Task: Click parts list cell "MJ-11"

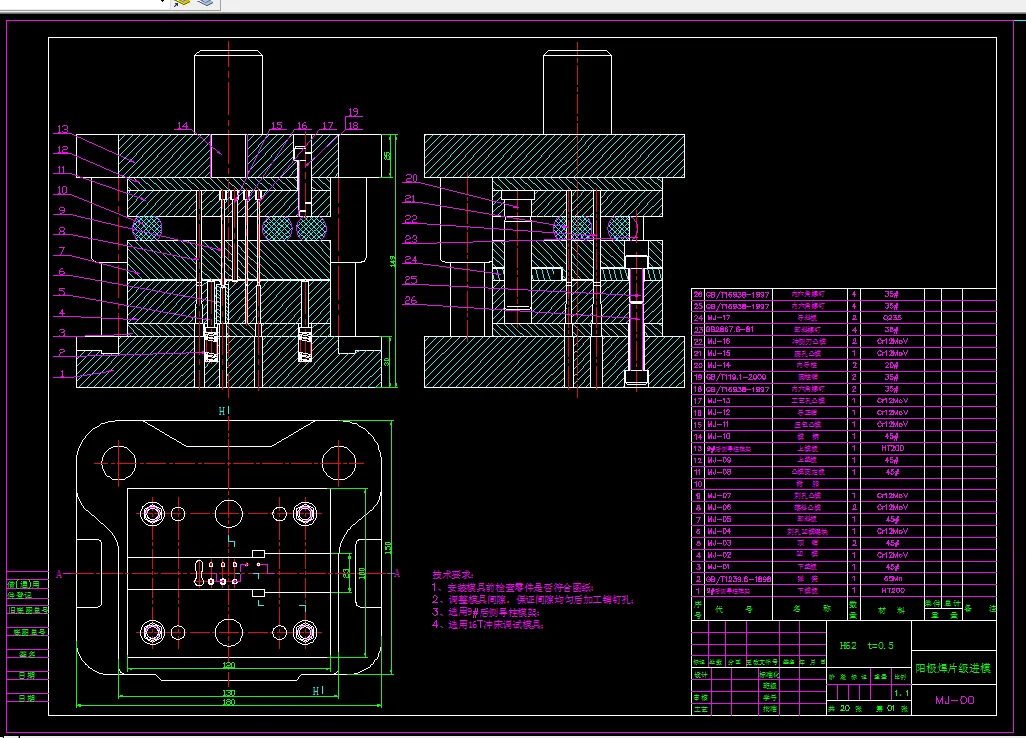Action: coord(718,424)
